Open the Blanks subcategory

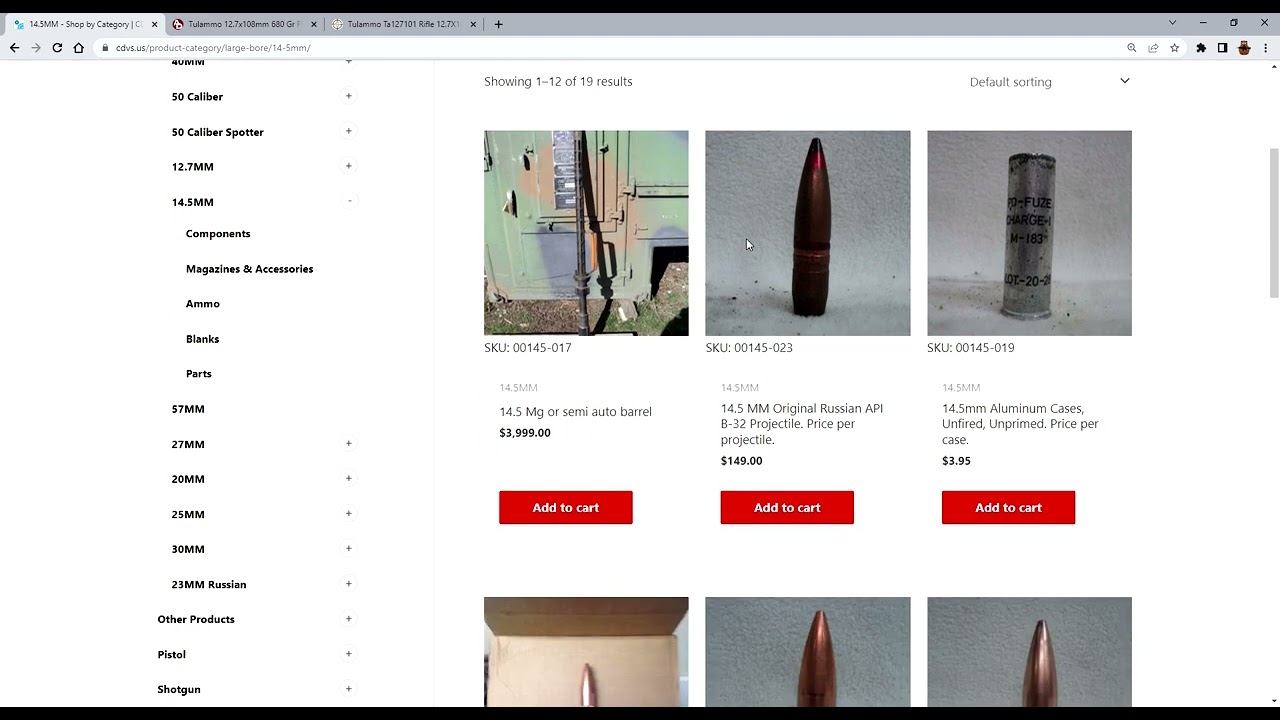point(202,339)
